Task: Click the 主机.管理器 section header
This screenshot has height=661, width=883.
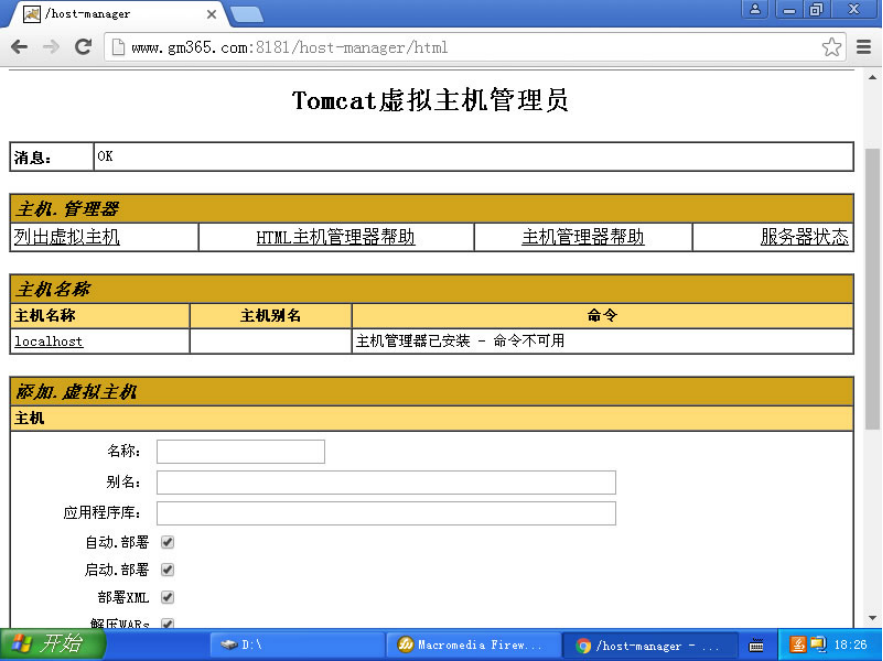Action: (x=432, y=209)
